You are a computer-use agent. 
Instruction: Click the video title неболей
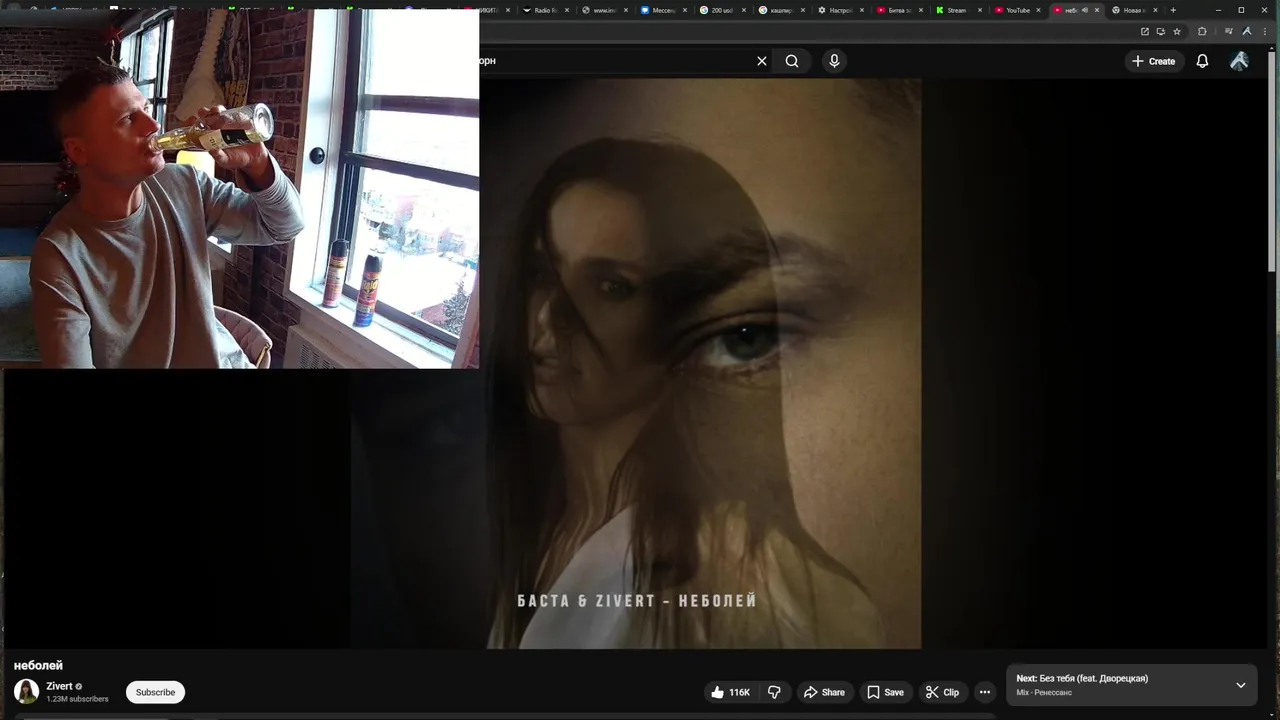click(38, 665)
